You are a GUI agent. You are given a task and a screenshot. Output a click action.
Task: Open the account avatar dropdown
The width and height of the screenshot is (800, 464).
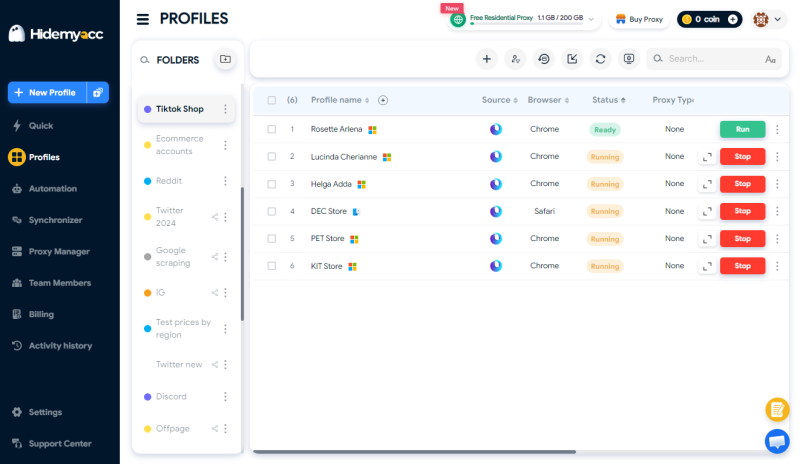[768, 19]
